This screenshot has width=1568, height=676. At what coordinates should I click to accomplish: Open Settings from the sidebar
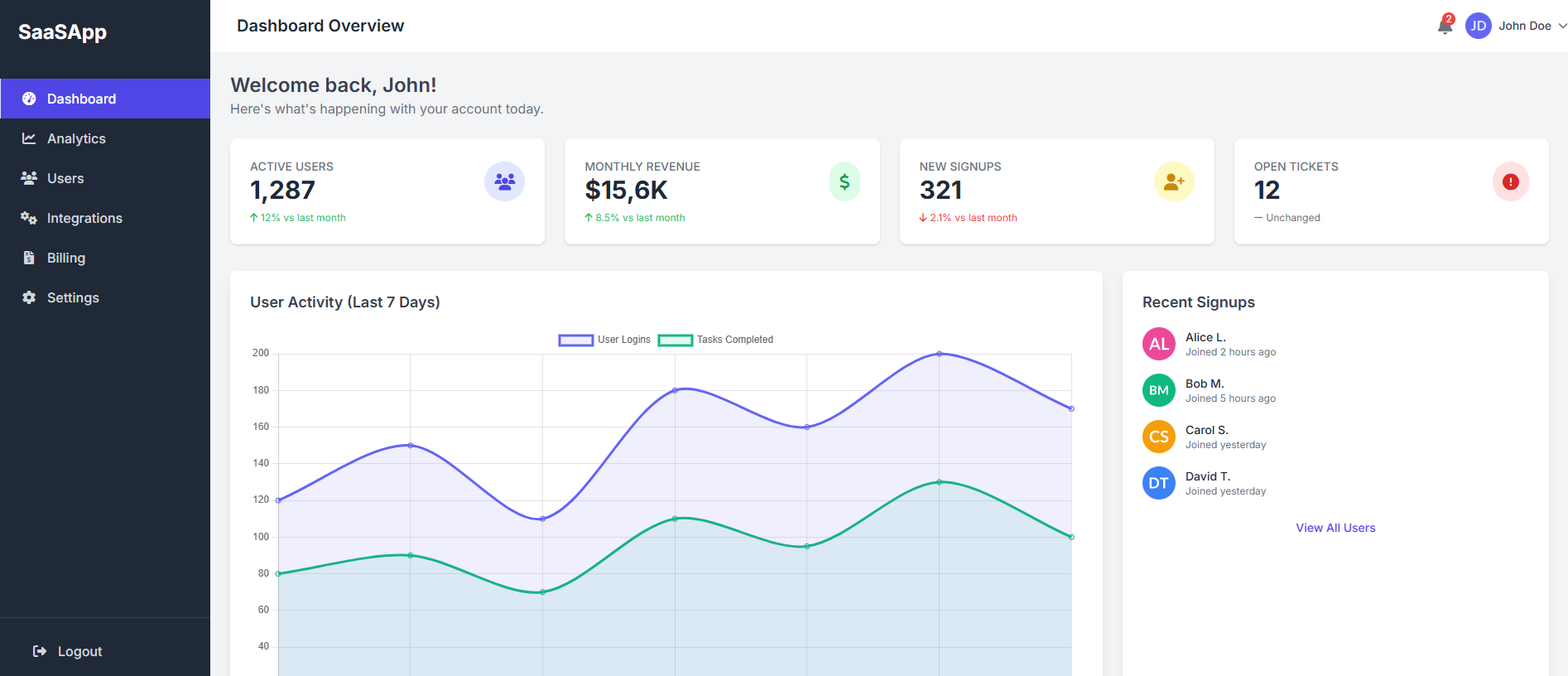tap(105, 297)
